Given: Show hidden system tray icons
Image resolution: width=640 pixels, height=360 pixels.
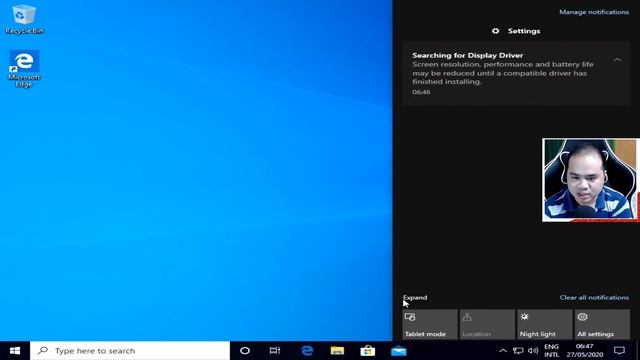Looking at the screenshot, I should tap(503, 351).
